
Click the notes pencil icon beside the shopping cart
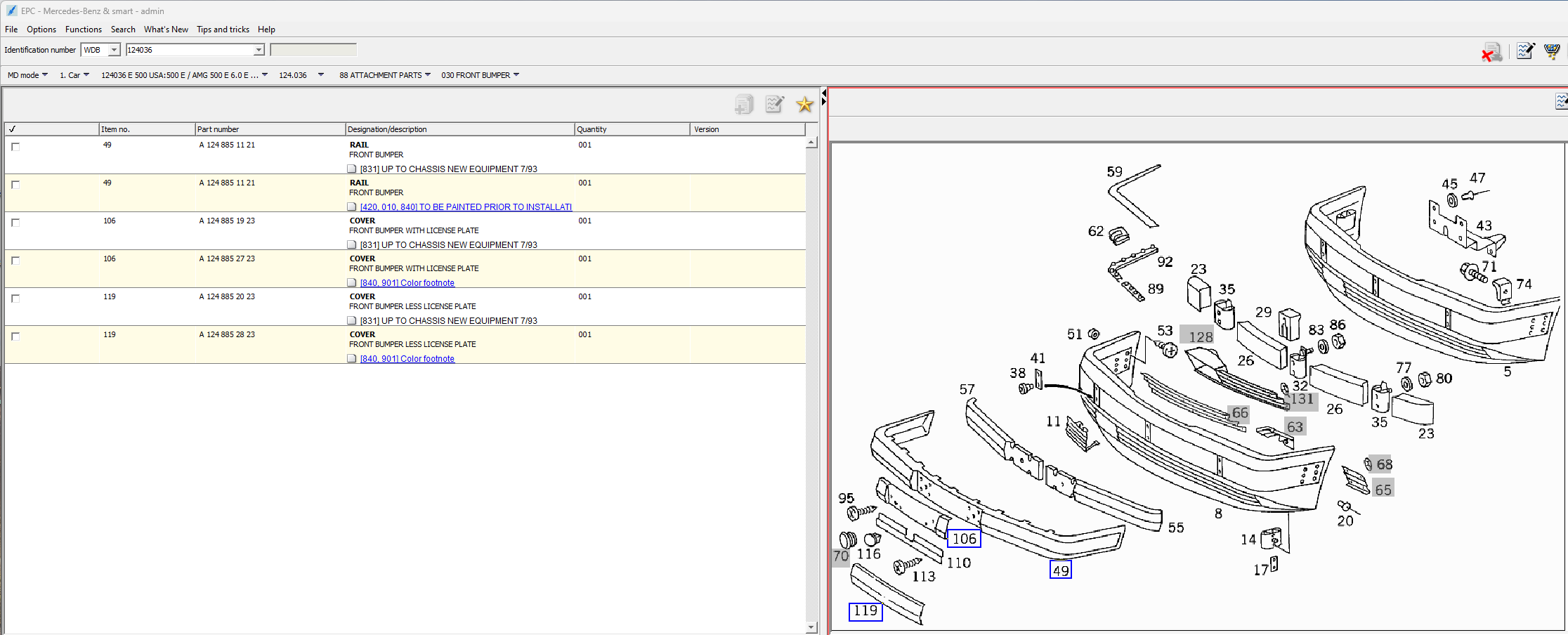pos(1525,51)
